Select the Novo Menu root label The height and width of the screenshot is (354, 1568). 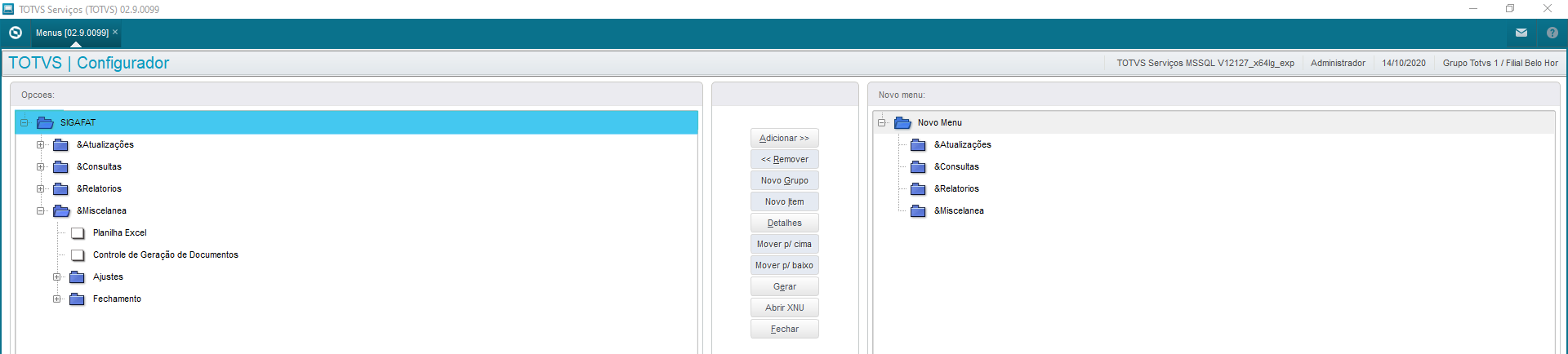pyautogui.click(x=940, y=122)
